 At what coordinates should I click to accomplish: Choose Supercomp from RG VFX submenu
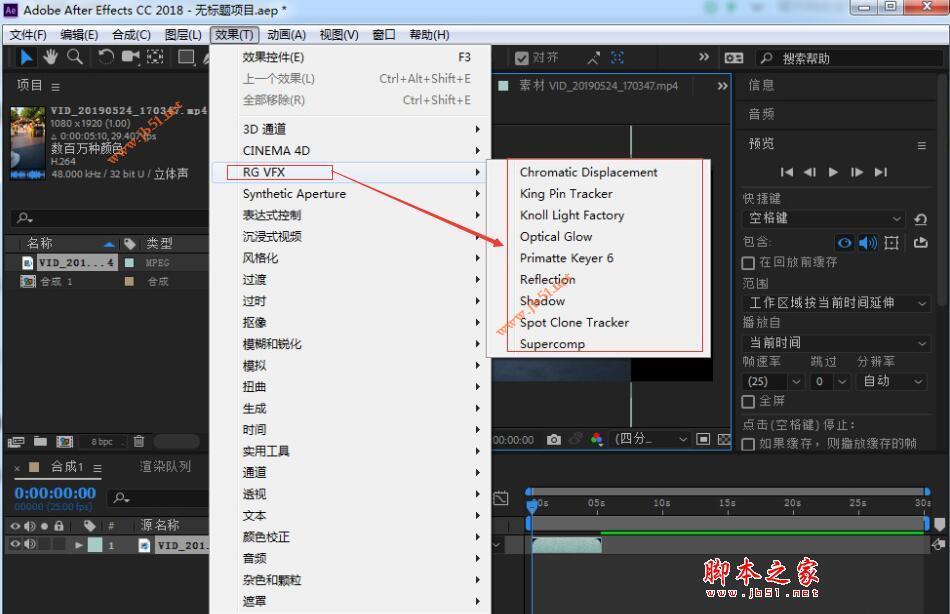[552, 344]
